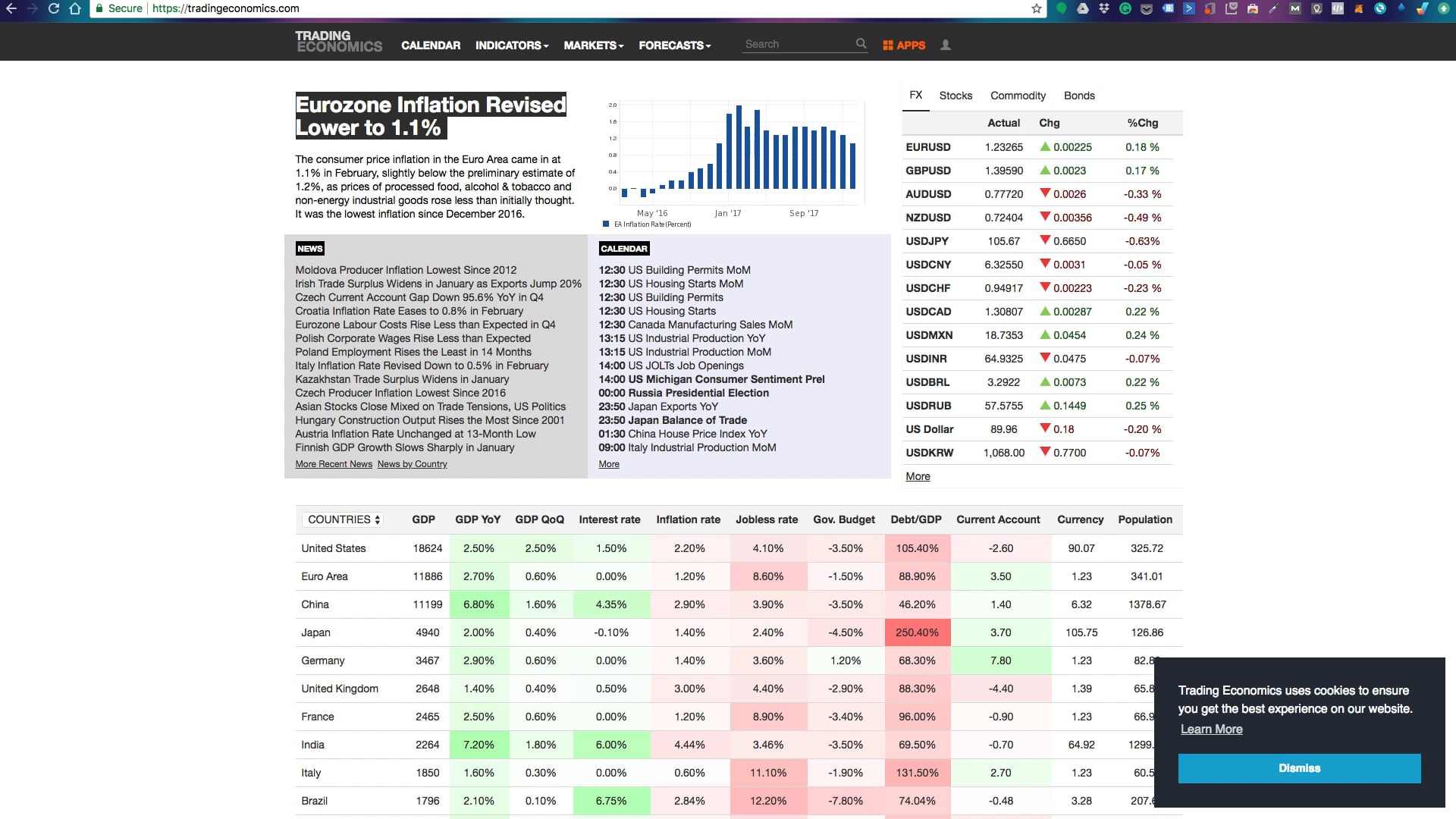Expand the MARKETS dropdown menu
The image size is (1456, 819).
[594, 45]
